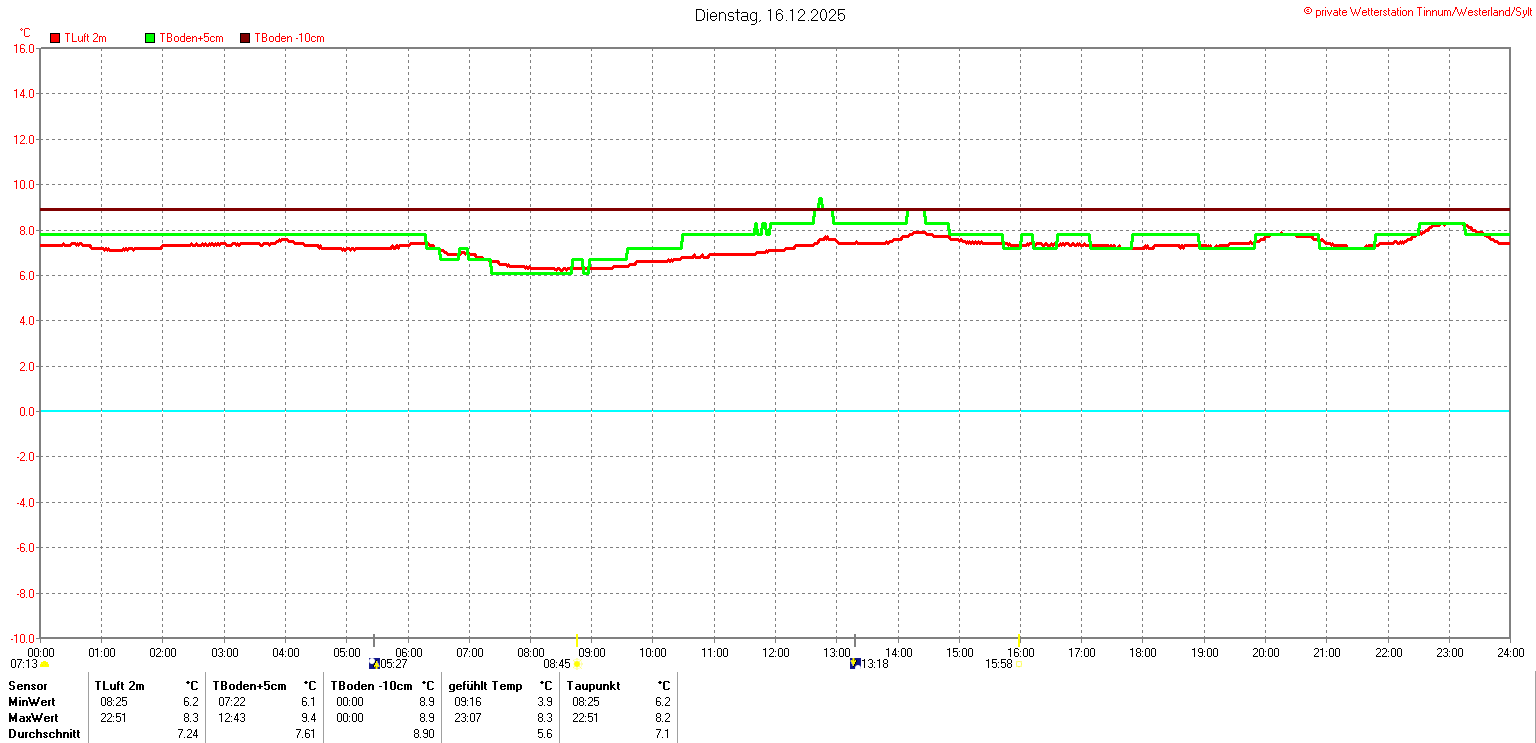Click the Taupunkt column header
Screen dimensions: 1536x743
594,686
